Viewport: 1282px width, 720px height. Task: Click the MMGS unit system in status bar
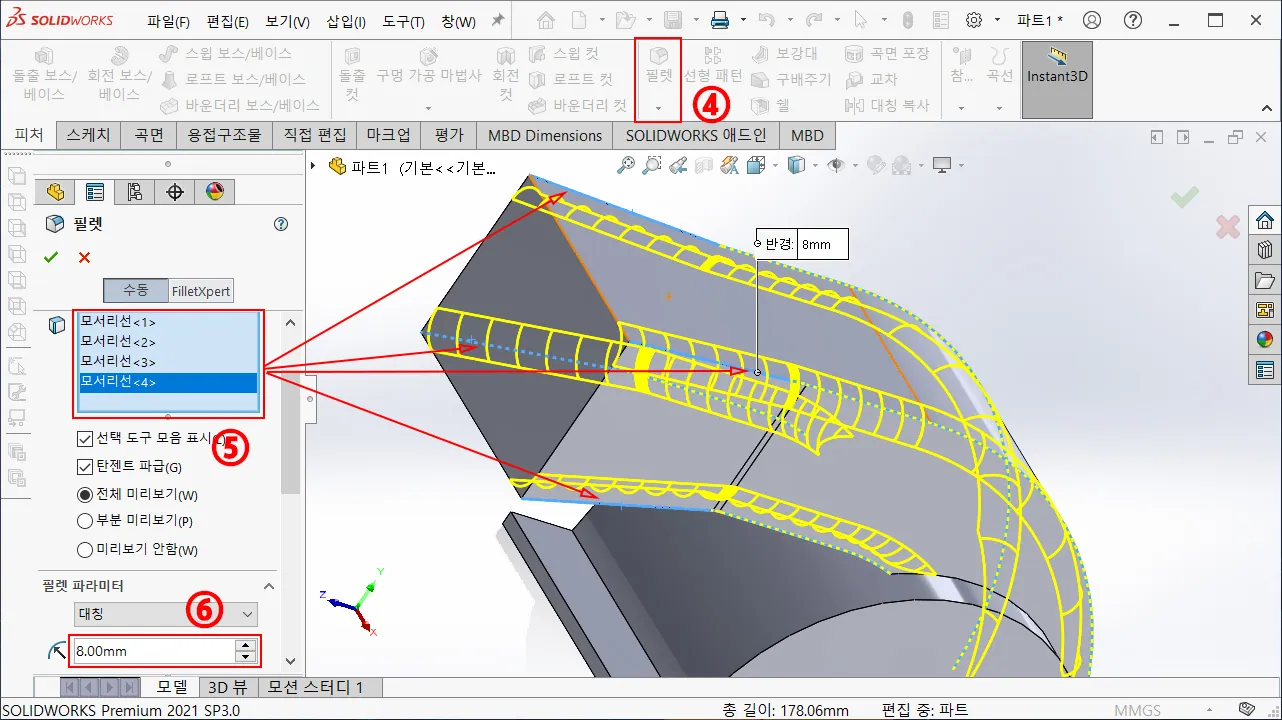click(1137, 710)
